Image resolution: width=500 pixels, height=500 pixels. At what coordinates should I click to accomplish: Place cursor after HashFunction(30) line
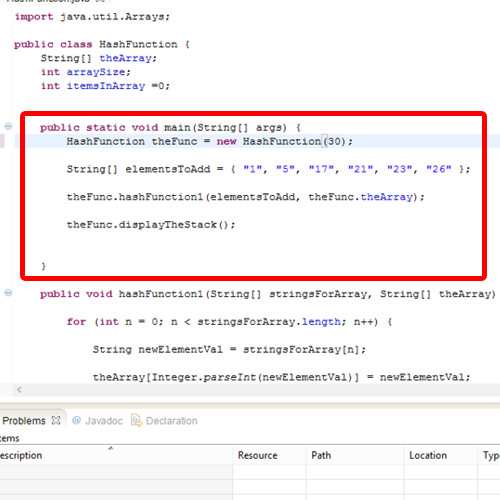pos(353,141)
